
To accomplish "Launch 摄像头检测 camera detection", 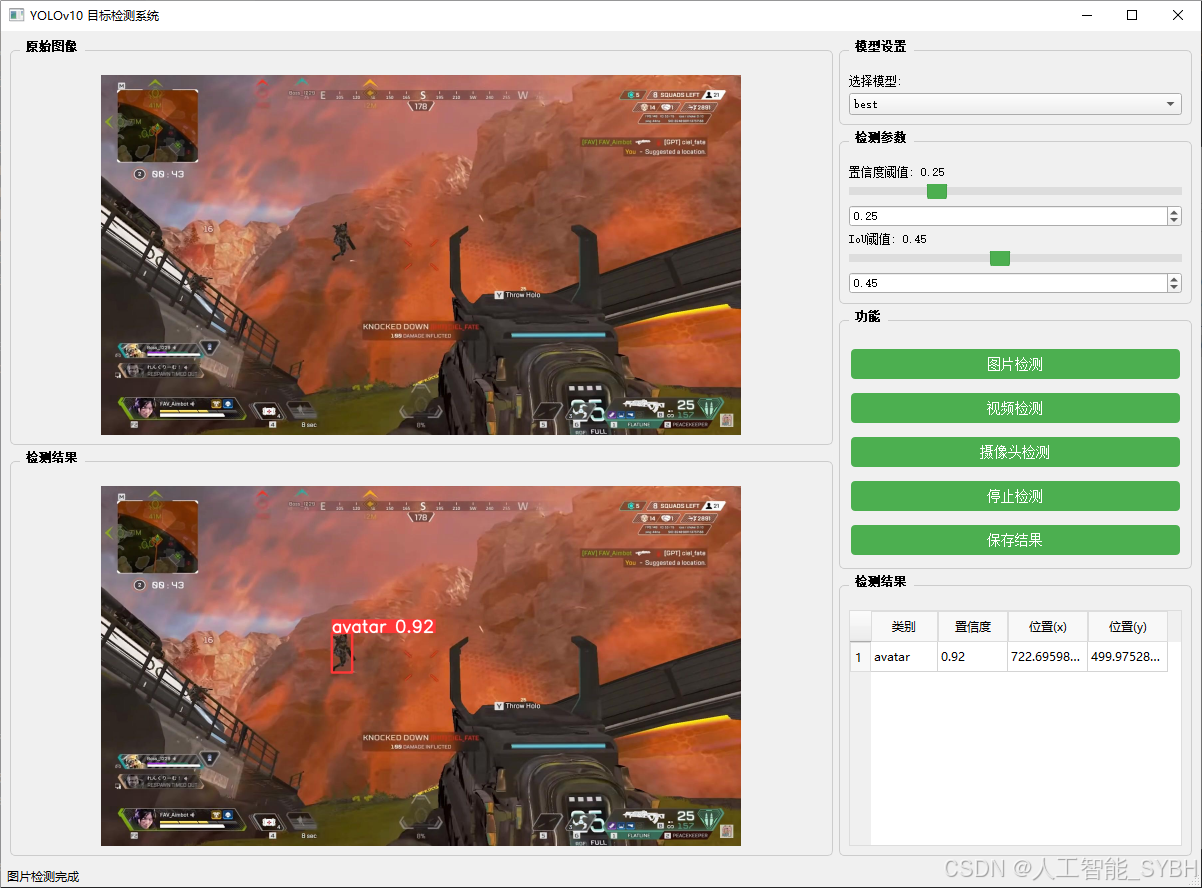I will click(x=1015, y=452).
